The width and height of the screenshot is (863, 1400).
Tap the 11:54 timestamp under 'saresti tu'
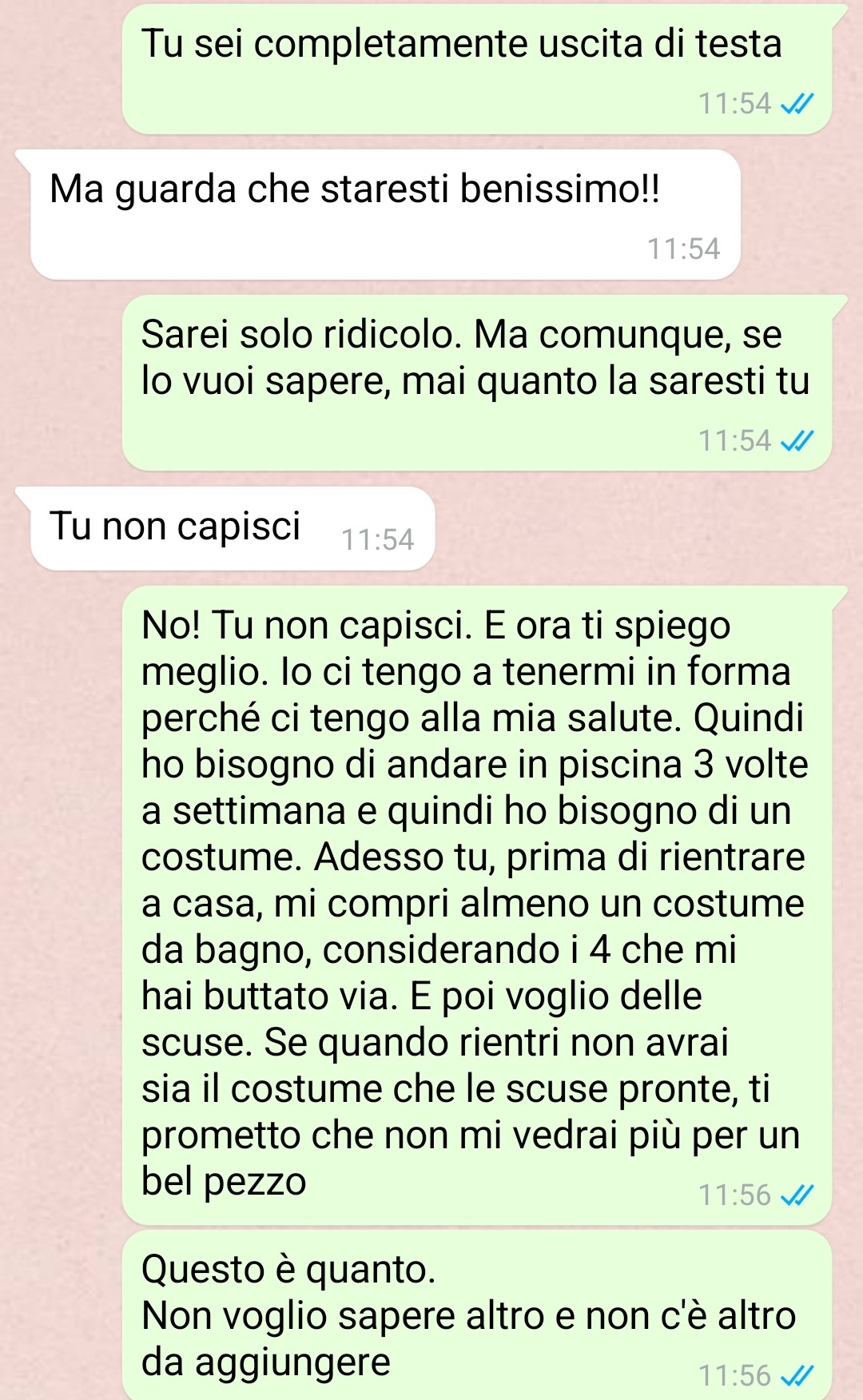(x=734, y=441)
